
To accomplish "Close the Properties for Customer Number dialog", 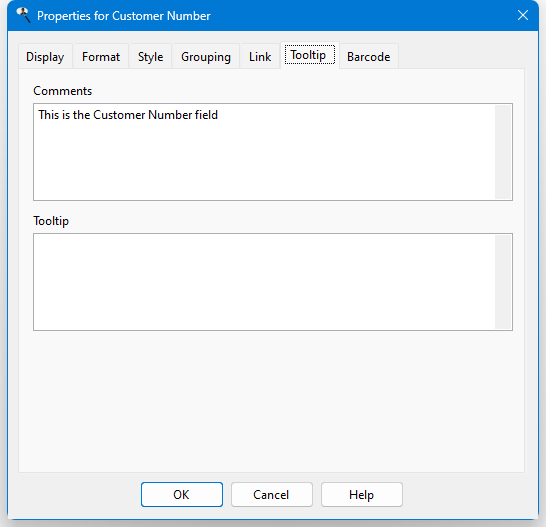I will (523, 15).
